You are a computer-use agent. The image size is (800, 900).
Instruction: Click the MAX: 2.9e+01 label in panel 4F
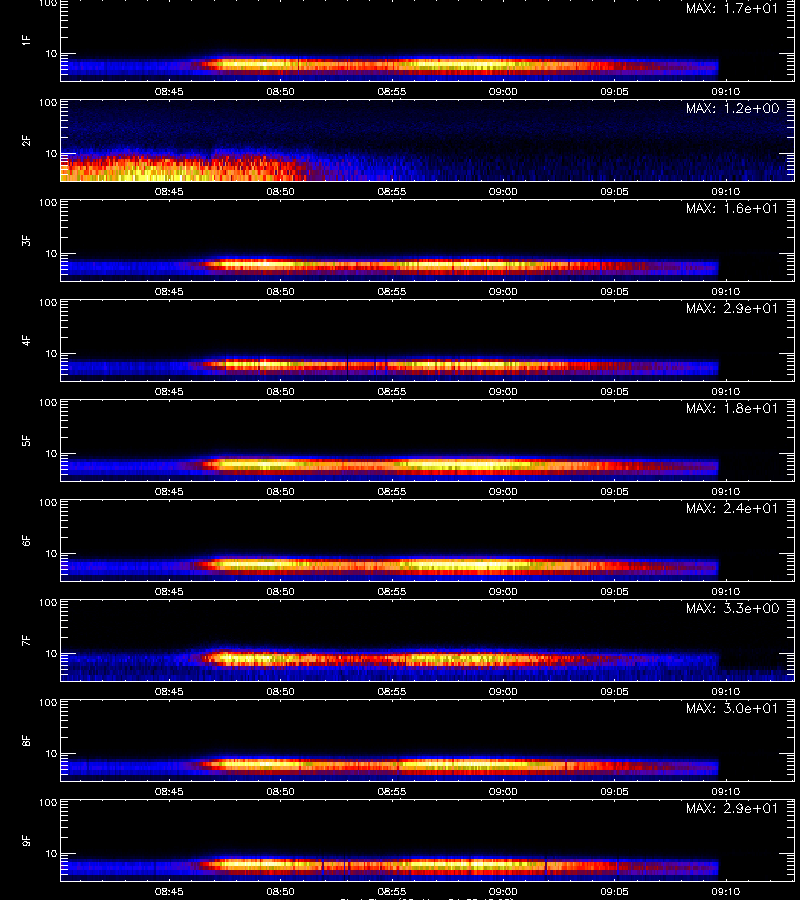coord(732,308)
